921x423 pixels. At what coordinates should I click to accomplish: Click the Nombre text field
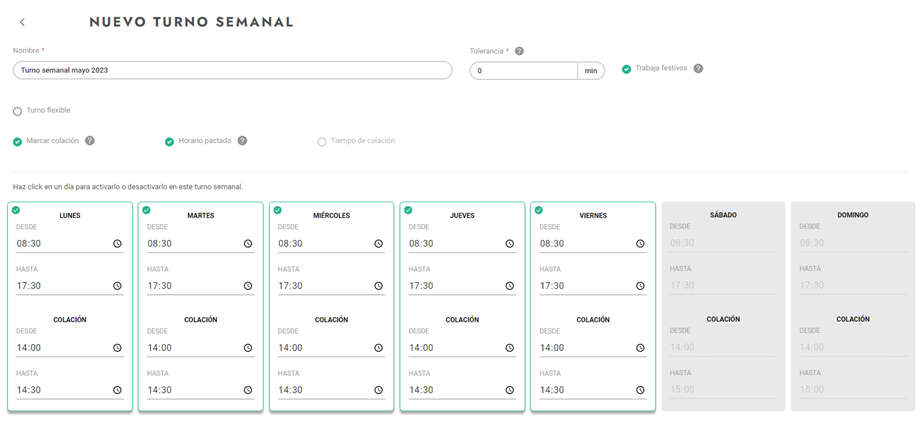tap(232, 71)
